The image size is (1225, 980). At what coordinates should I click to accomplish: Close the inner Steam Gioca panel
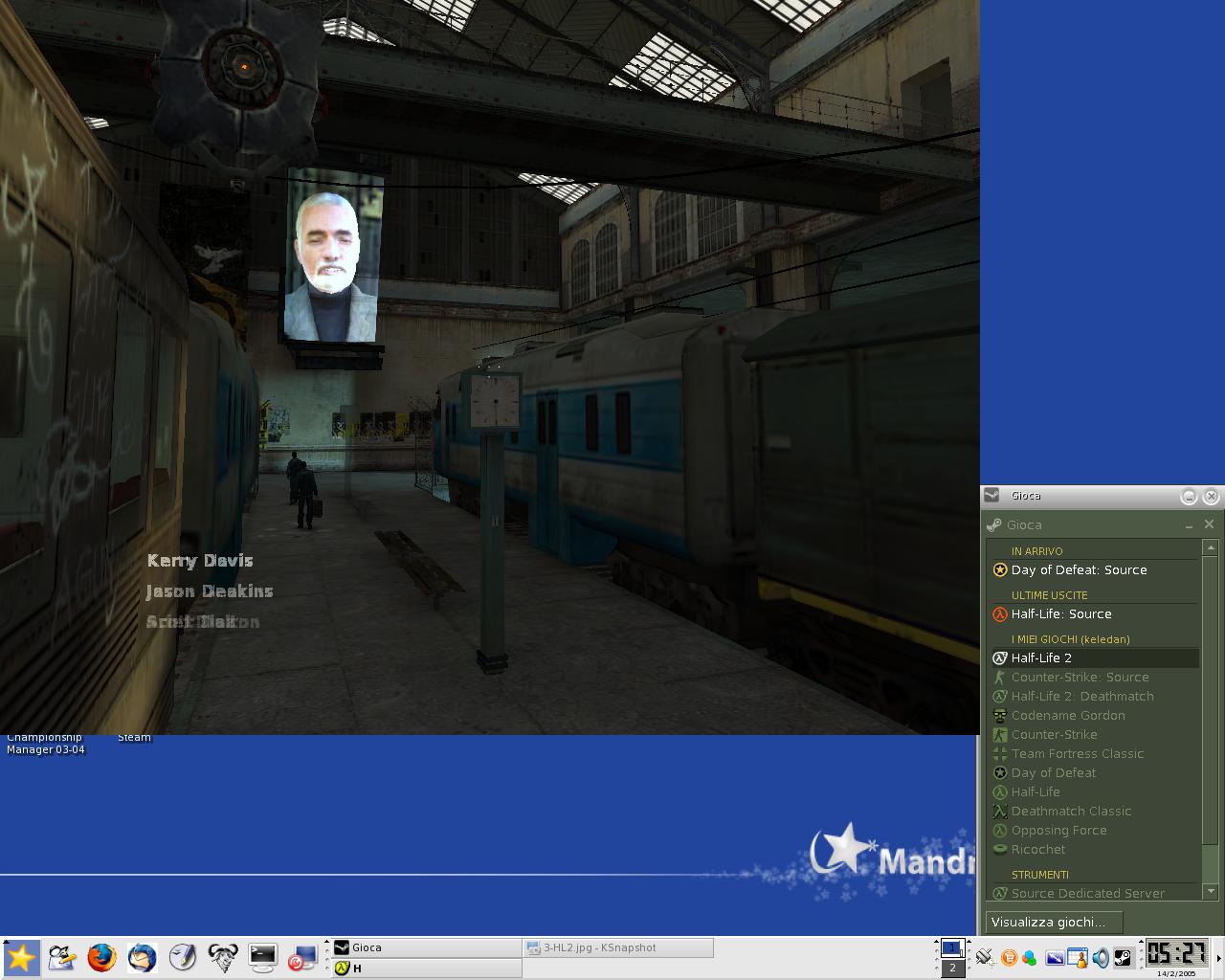click(x=1209, y=524)
